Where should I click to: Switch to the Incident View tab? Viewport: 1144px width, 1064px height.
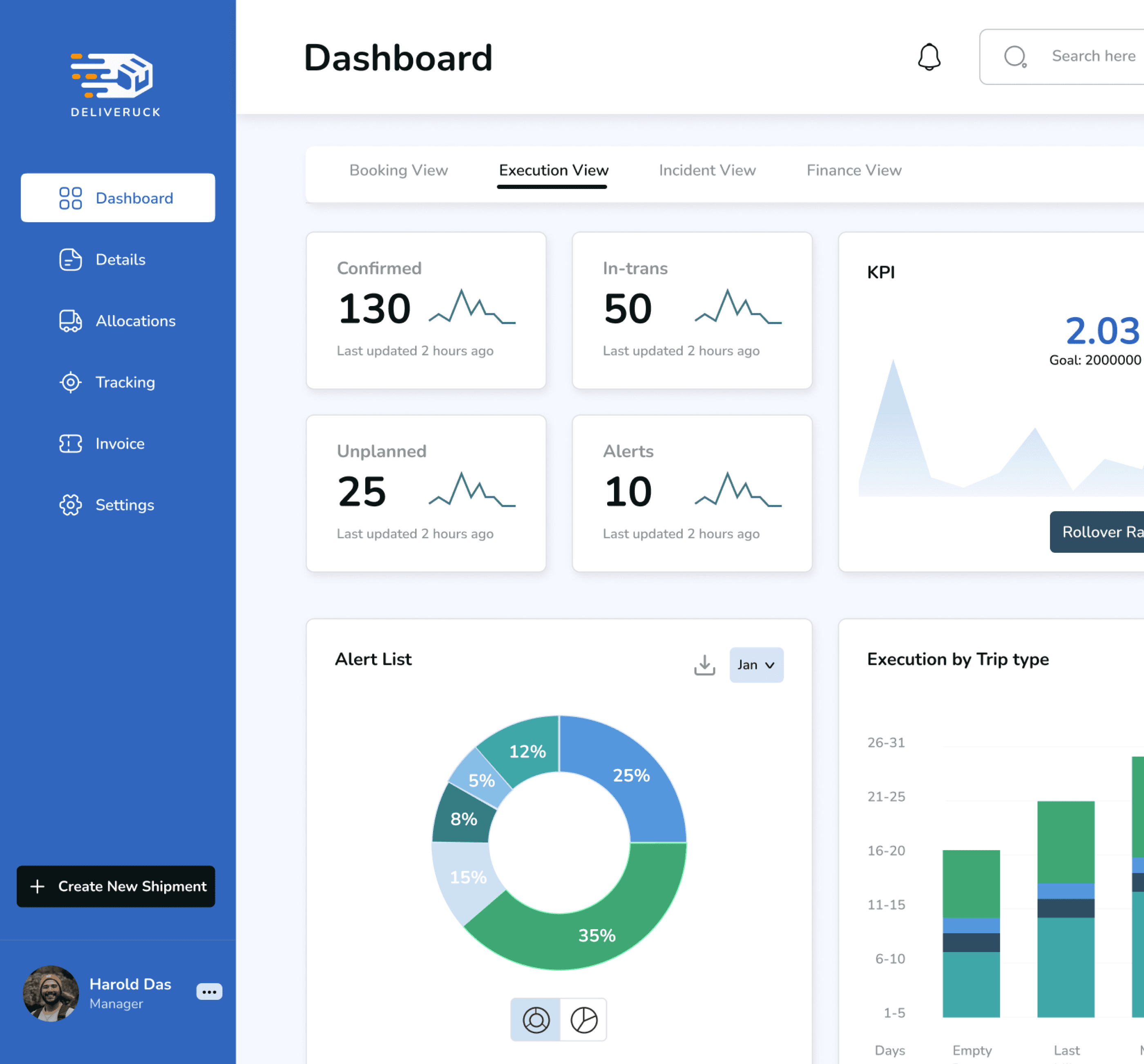pyautogui.click(x=707, y=170)
